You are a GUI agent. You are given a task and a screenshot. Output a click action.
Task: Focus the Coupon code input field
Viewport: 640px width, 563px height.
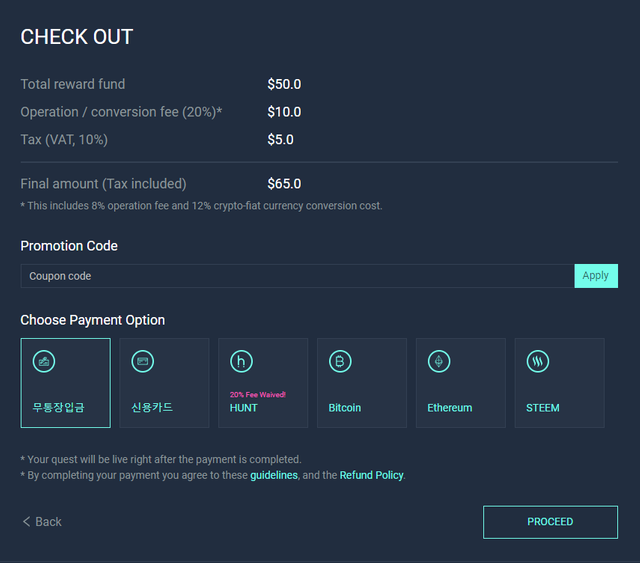[298, 276]
